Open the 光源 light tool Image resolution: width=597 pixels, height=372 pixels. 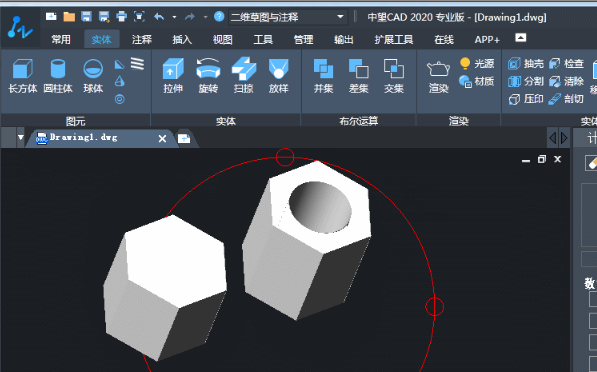point(477,63)
